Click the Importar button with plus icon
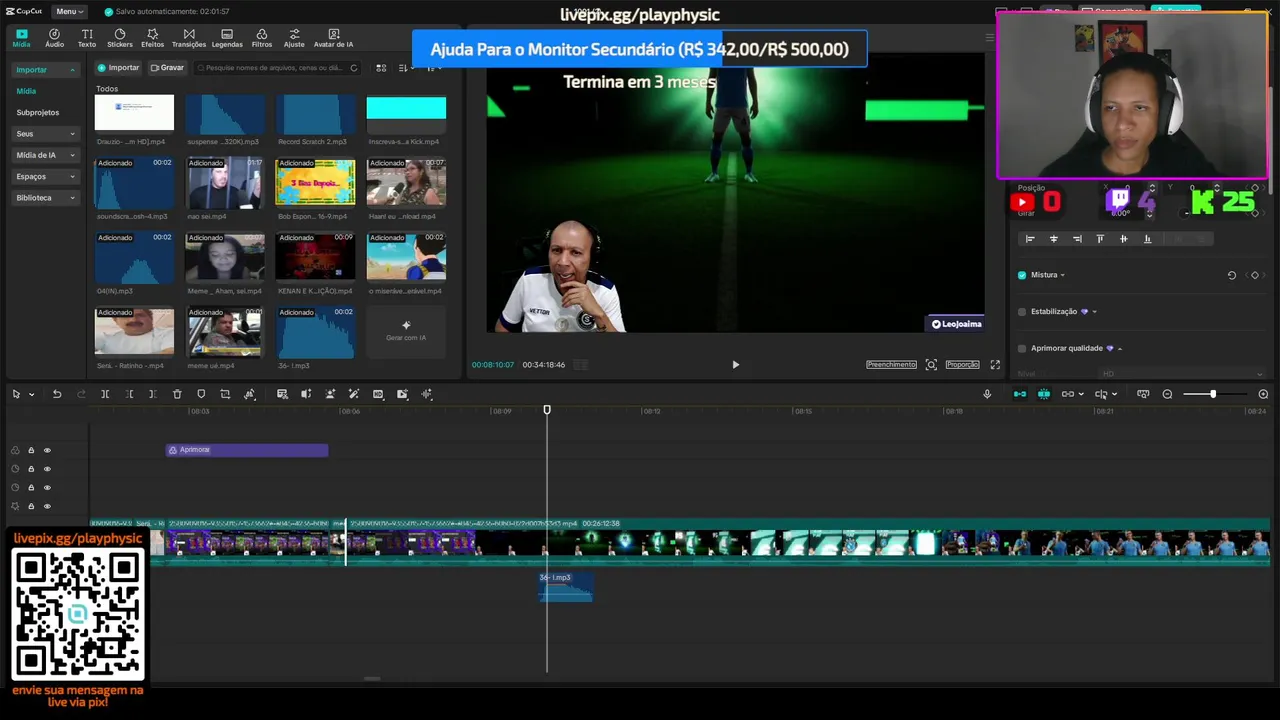1280x720 pixels. click(x=118, y=68)
